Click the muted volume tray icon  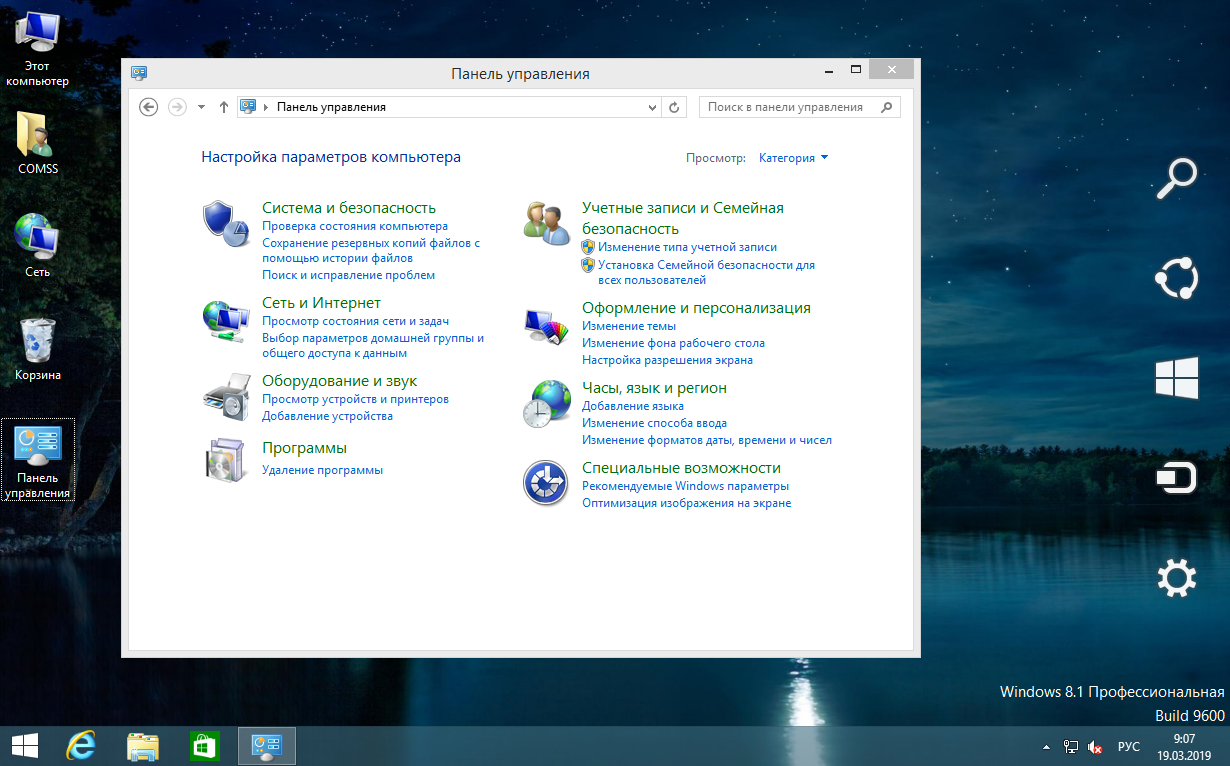[1095, 746]
